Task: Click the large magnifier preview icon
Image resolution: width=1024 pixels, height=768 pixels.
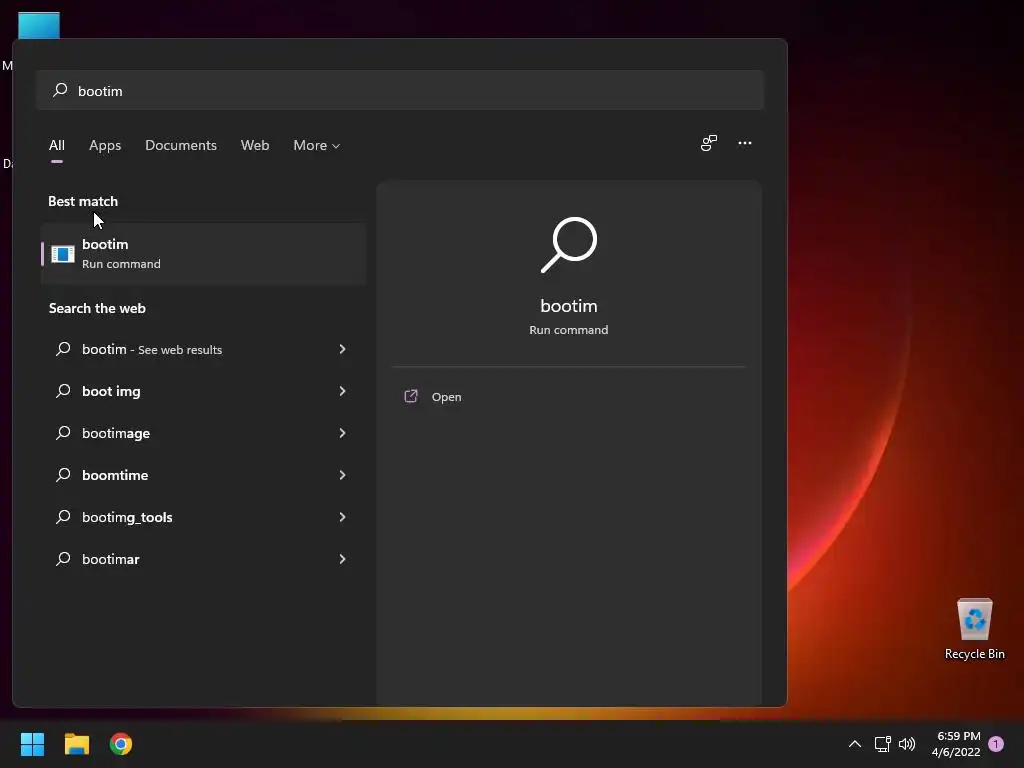Action: click(569, 244)
